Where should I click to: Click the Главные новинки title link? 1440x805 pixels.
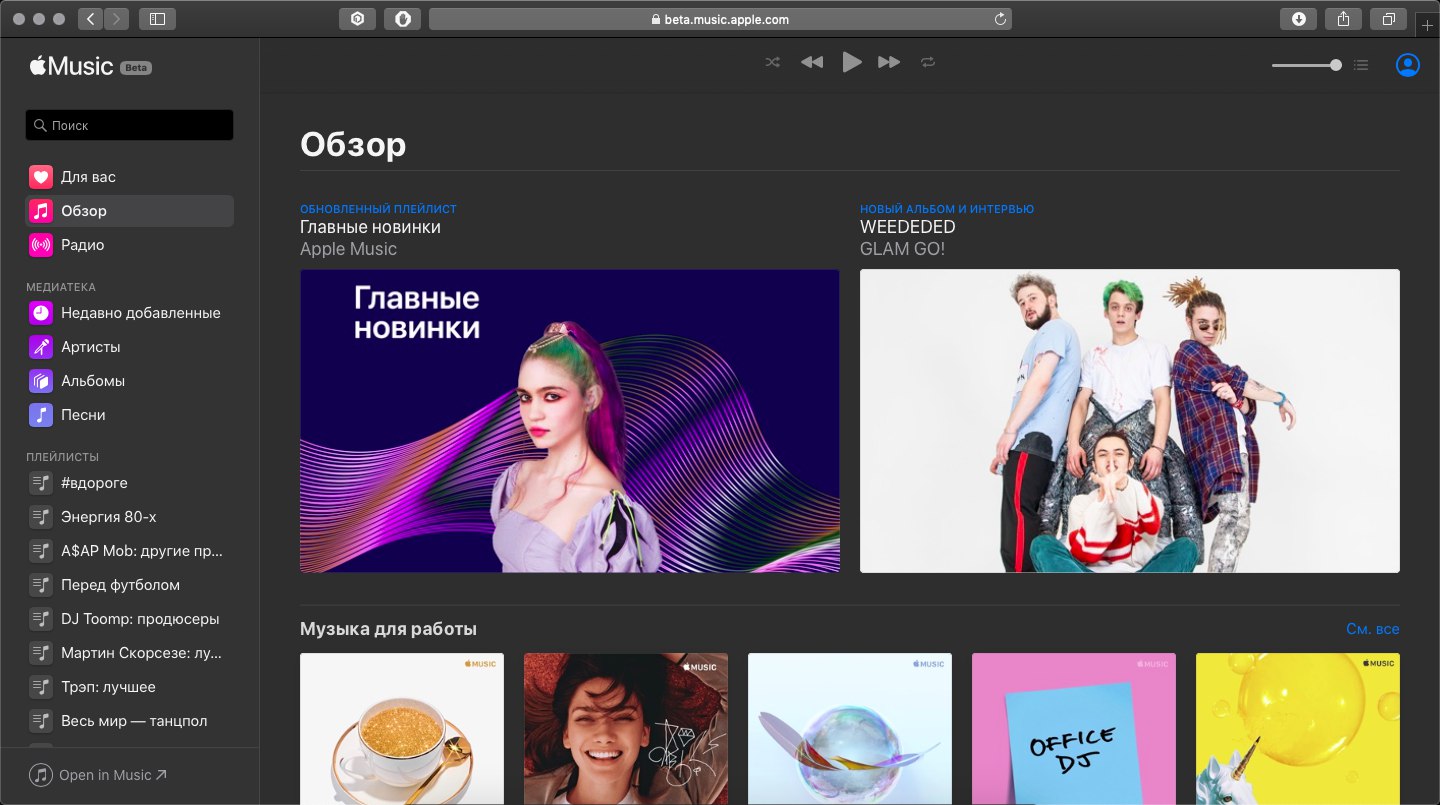(370, 227)
